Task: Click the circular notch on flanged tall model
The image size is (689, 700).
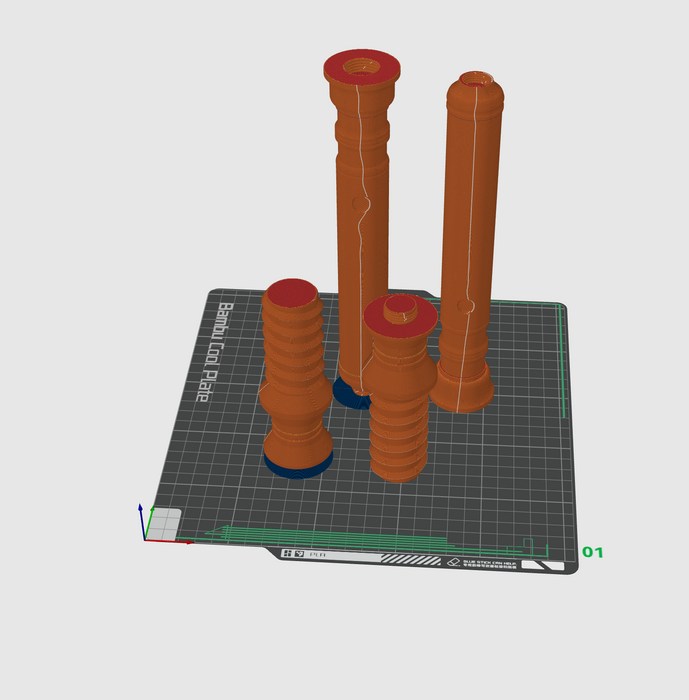Action: click(362, 205)
